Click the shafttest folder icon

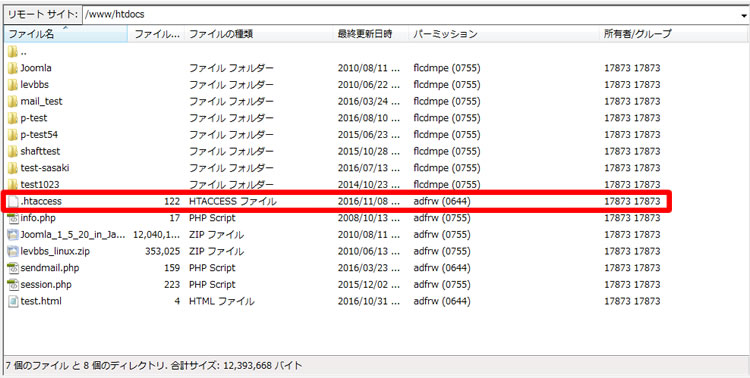point(13,151)
